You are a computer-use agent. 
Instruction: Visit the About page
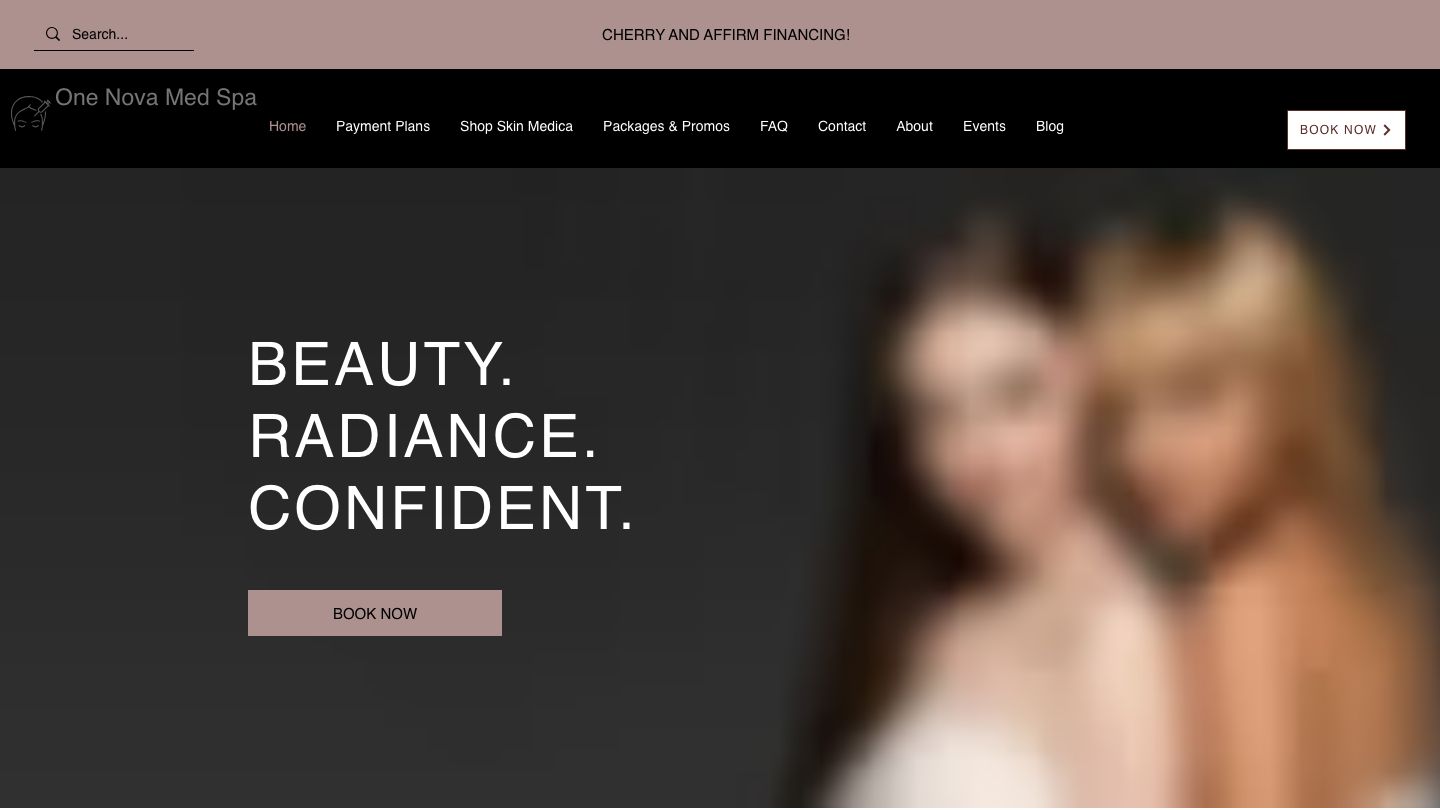point(914,126)
